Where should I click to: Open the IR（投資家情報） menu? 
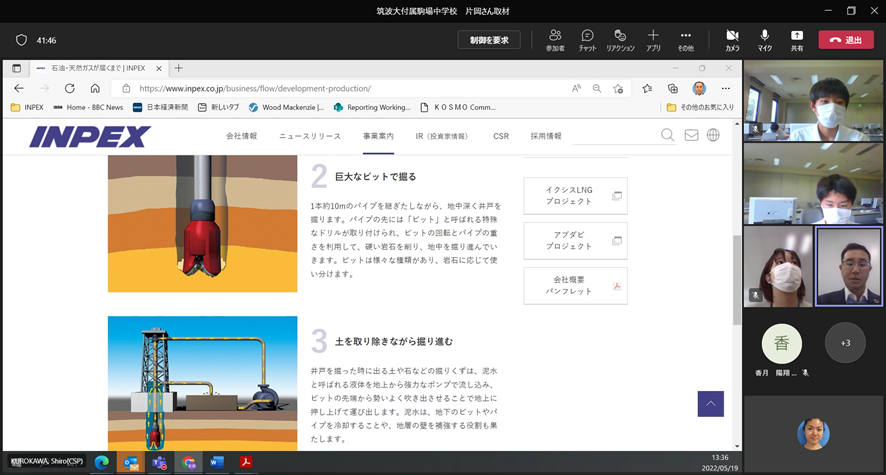pyautogui.click(x=442, y=136)
